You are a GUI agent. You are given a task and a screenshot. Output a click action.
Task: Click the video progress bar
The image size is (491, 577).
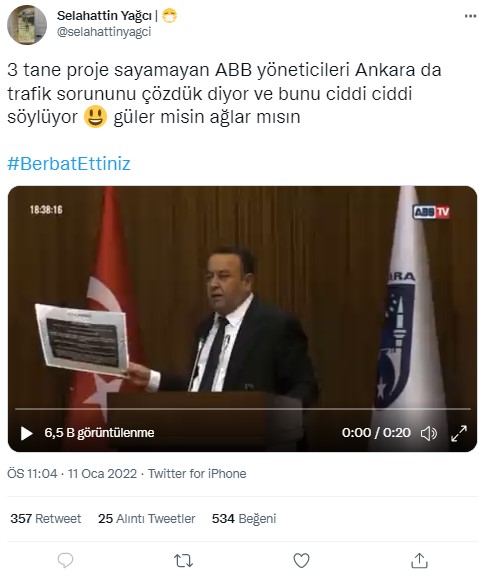pos(243,409)
